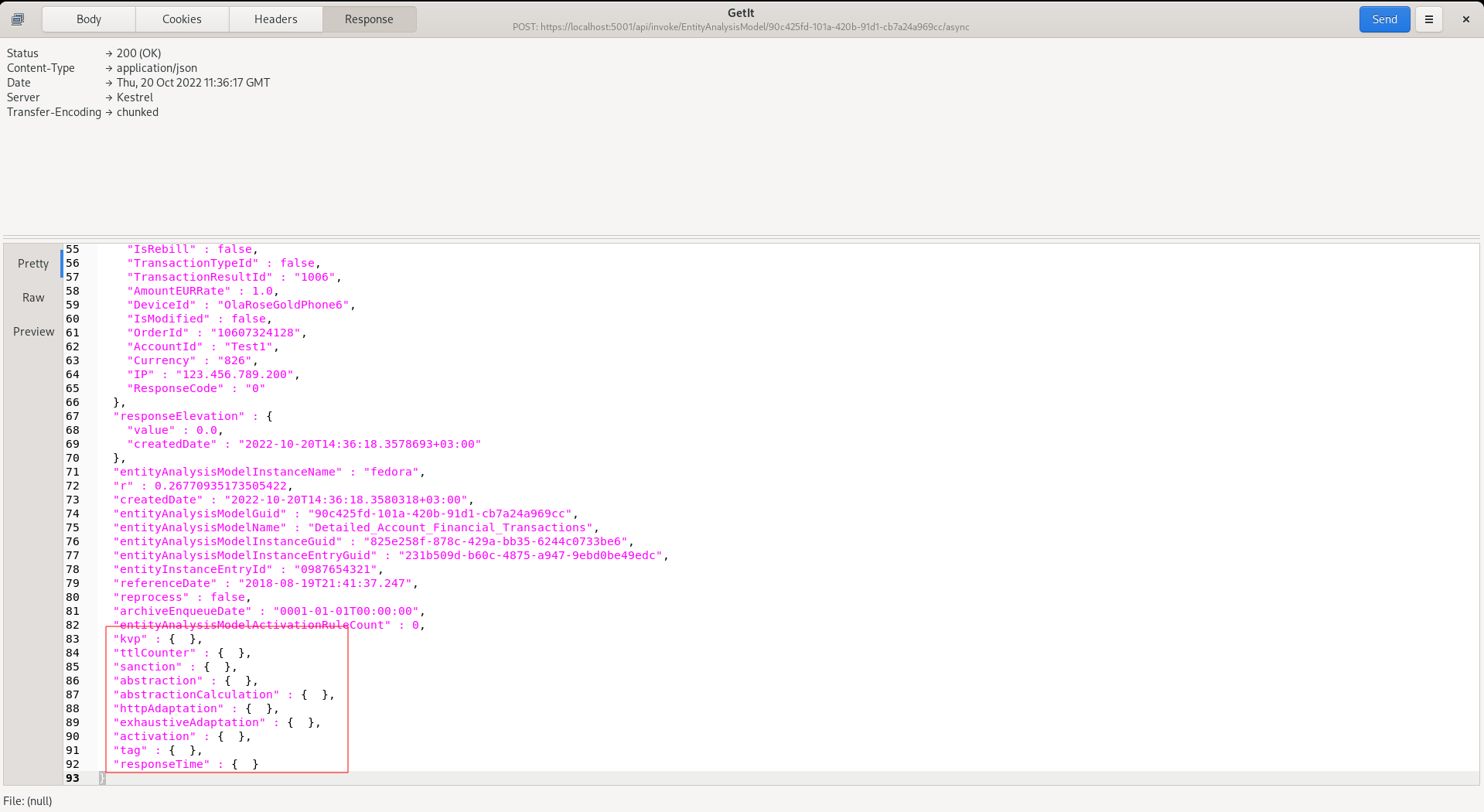Switch to the Headers tab
This screenshot has width=1484, height=812.
point(276,19)
